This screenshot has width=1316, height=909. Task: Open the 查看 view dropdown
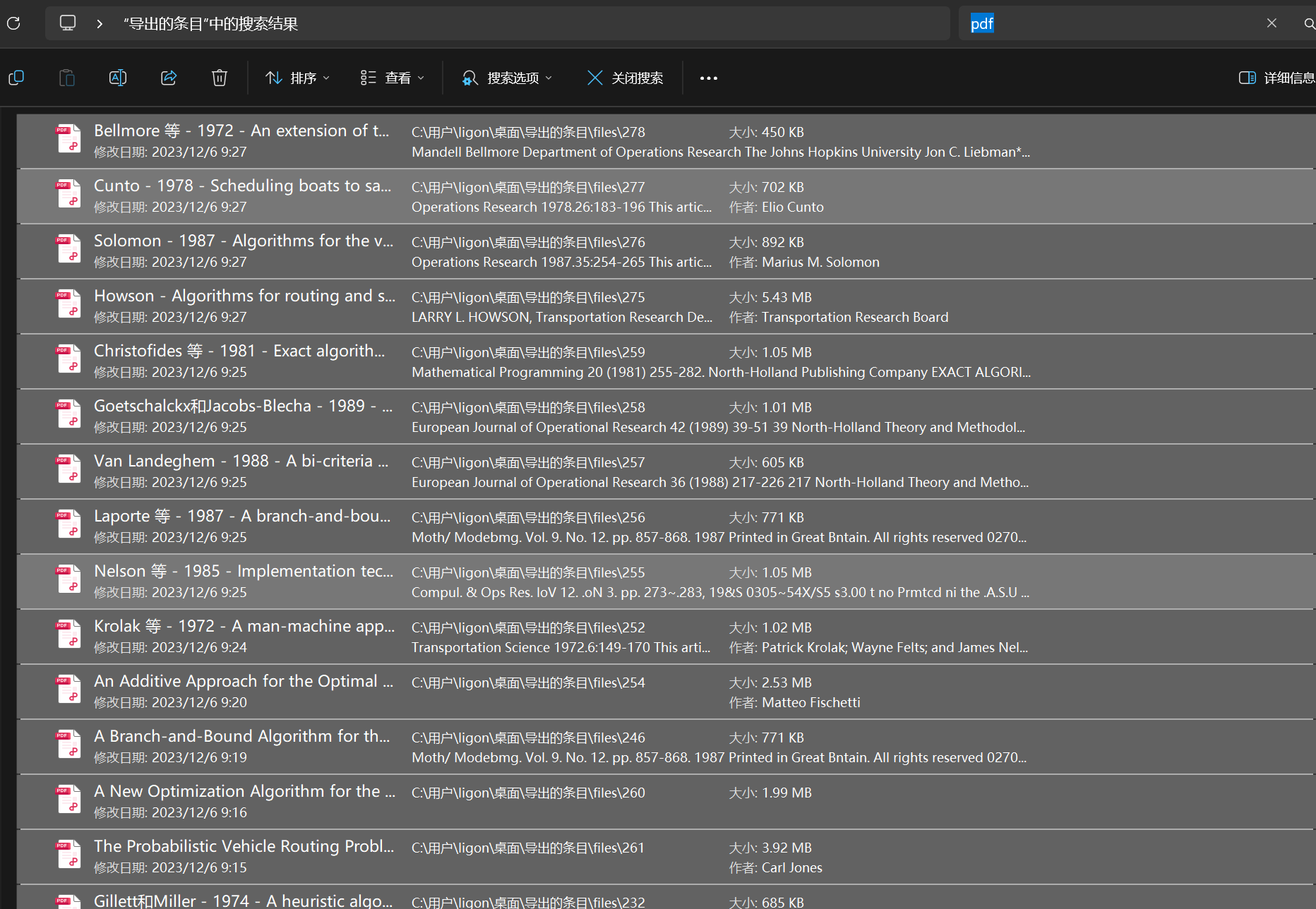click(393, 78)
